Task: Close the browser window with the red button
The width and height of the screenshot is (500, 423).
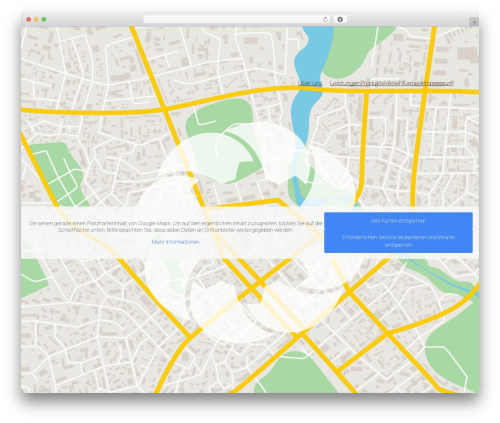Action: tap(29, 19)
